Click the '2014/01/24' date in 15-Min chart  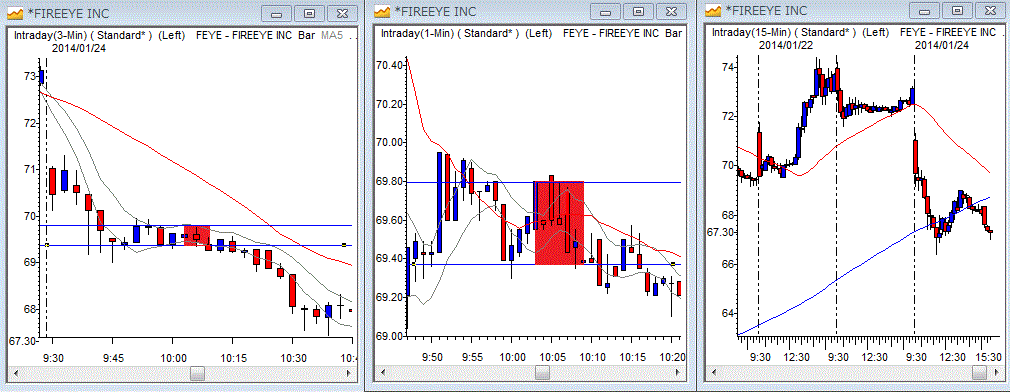pyautogui.click(x=941, y=44)
